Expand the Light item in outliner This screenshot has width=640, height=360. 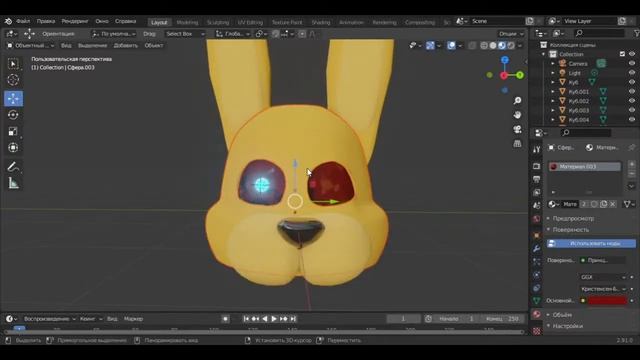point(553,73)
